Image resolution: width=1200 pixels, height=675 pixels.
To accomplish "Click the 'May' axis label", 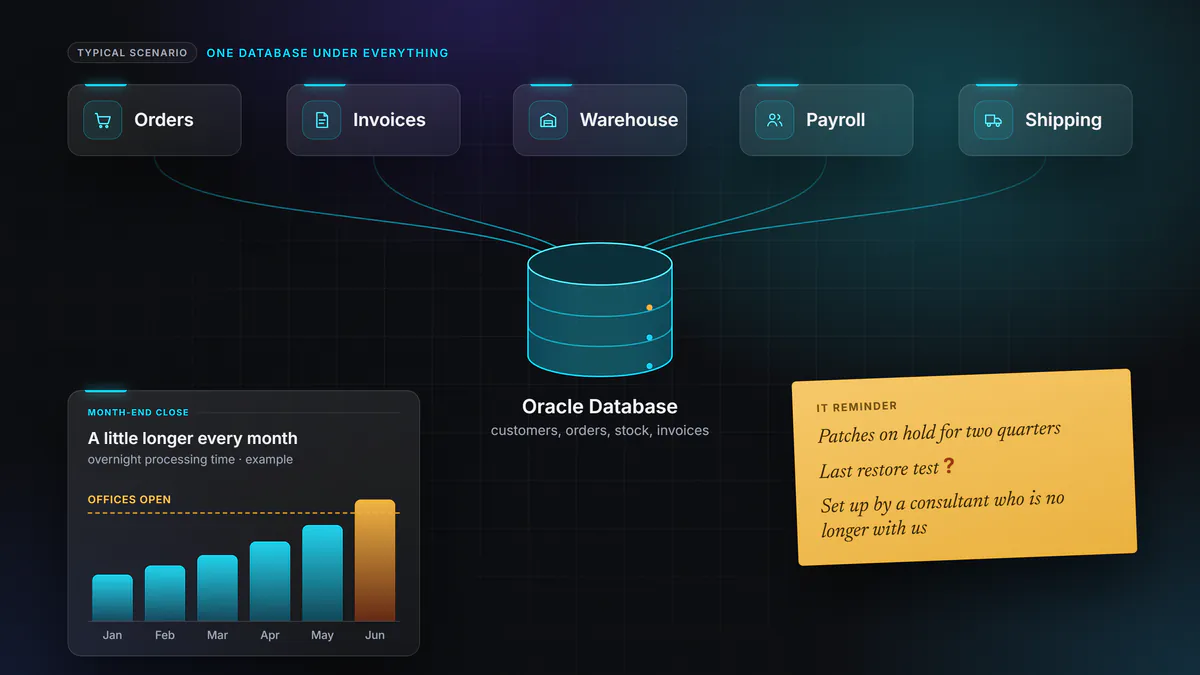I will 322,635.
